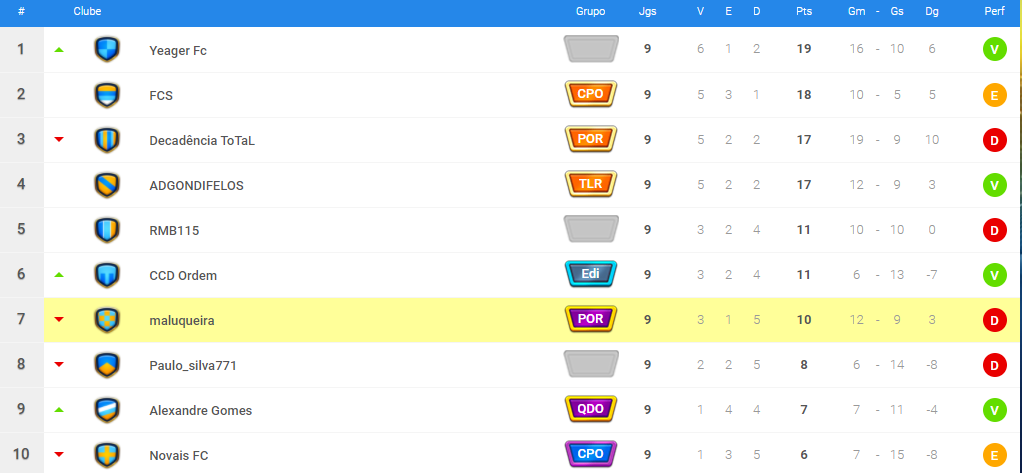Viewport: 1022px width, 473px height.
Task: Click the Pts column header
Action: tap(804, 12)
